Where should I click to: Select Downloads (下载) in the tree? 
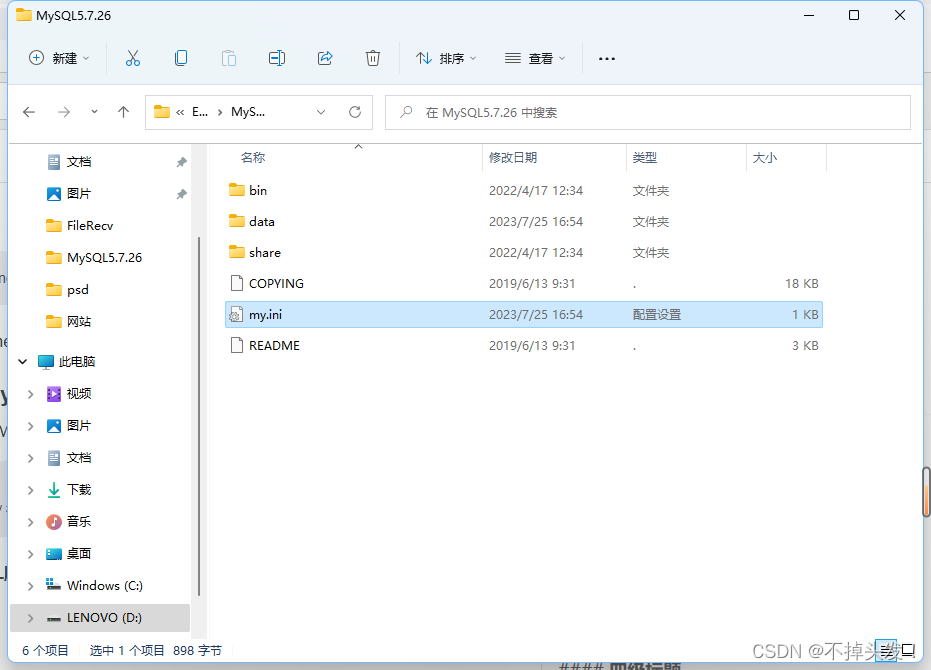(x=78, y=489)
